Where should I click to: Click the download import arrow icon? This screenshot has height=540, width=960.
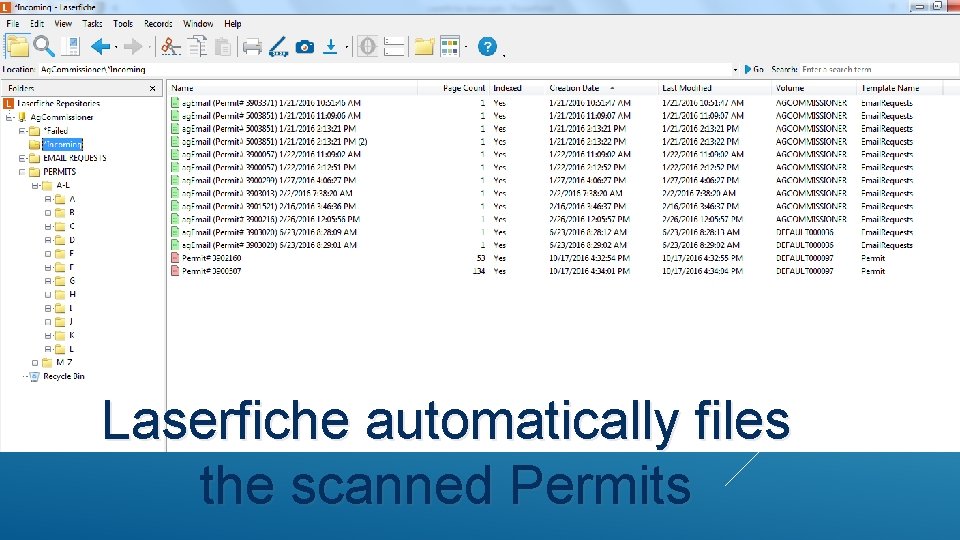(x=330, y=47)
